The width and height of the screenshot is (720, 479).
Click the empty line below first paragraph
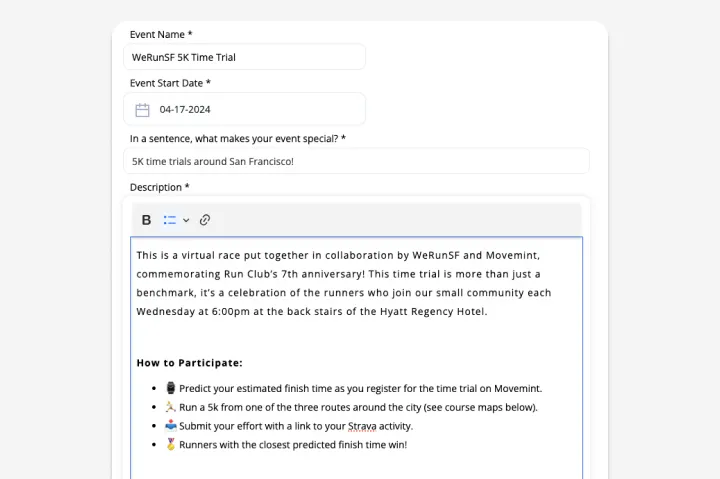click(x=356, y=336)
